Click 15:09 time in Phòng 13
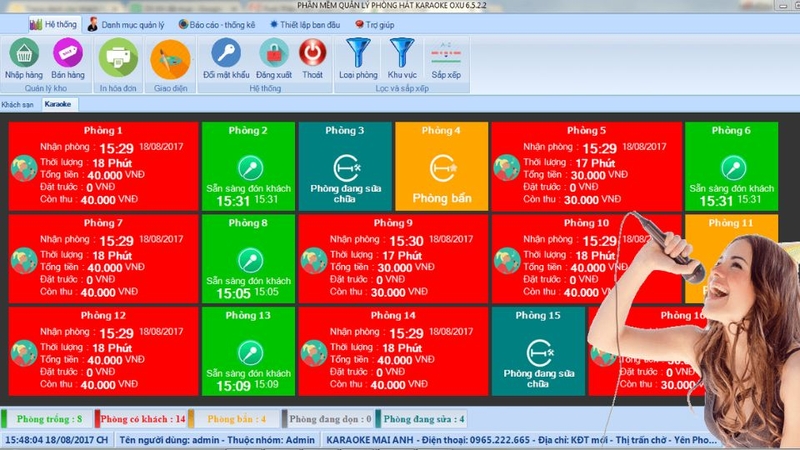800x450 pixels. [x=233, y=386]
